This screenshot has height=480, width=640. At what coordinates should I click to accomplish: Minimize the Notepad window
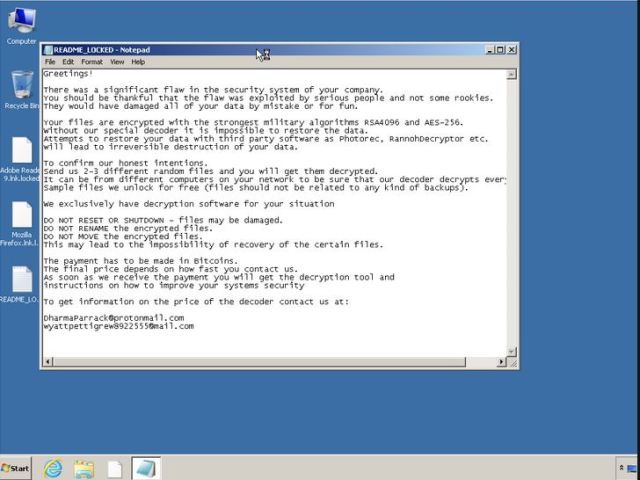490,50
